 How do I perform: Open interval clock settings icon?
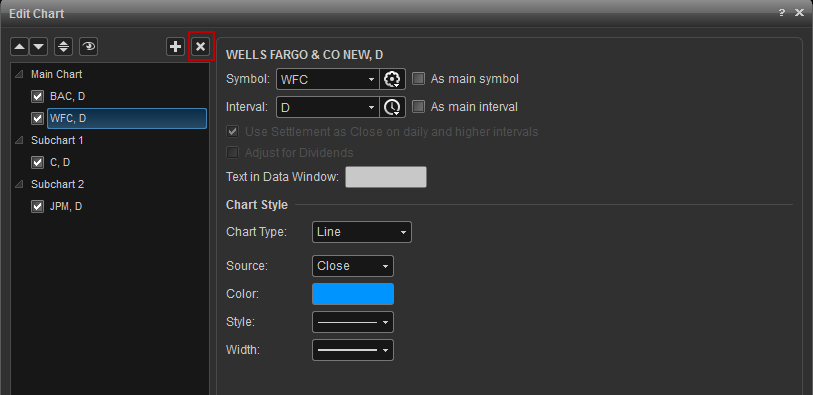393,107
